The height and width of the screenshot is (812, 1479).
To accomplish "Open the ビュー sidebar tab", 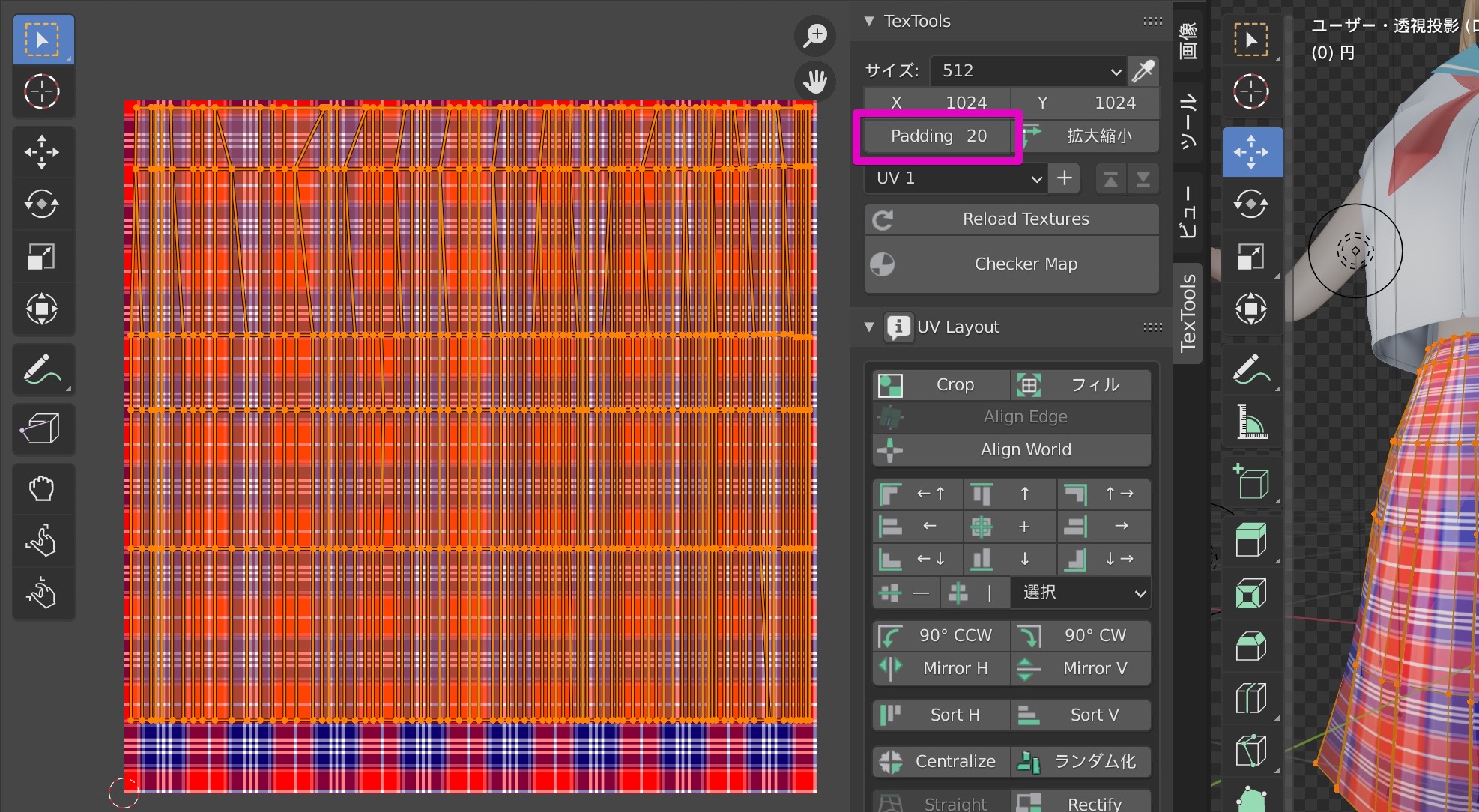I will point(1188,213).
